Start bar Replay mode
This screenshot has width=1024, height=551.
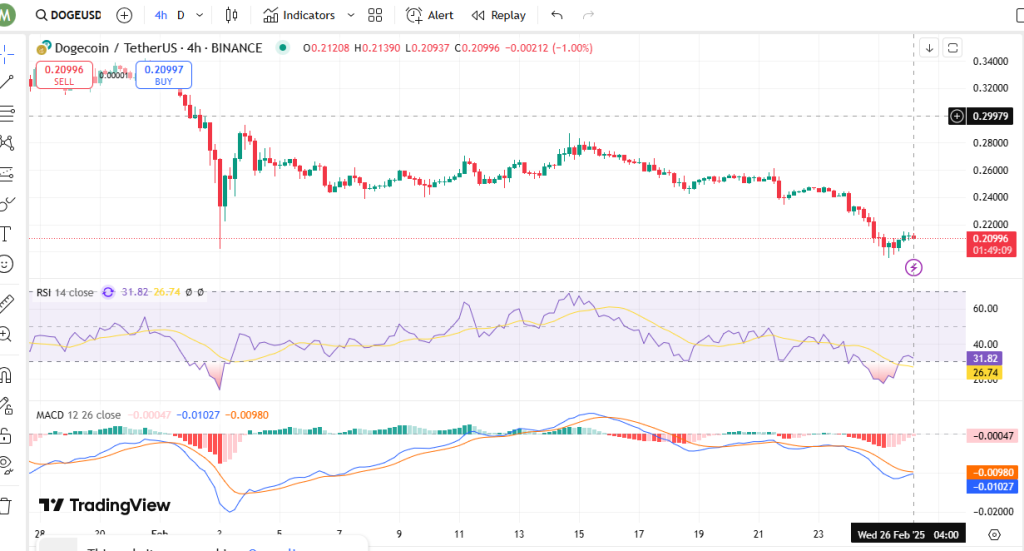pos(498,15)
